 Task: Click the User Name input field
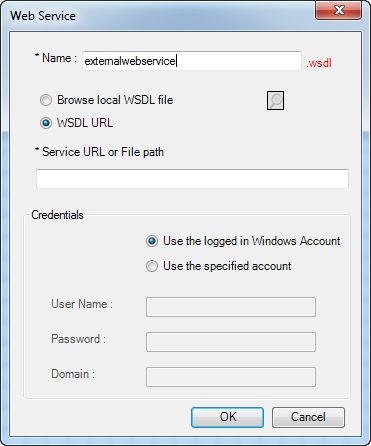231,307
